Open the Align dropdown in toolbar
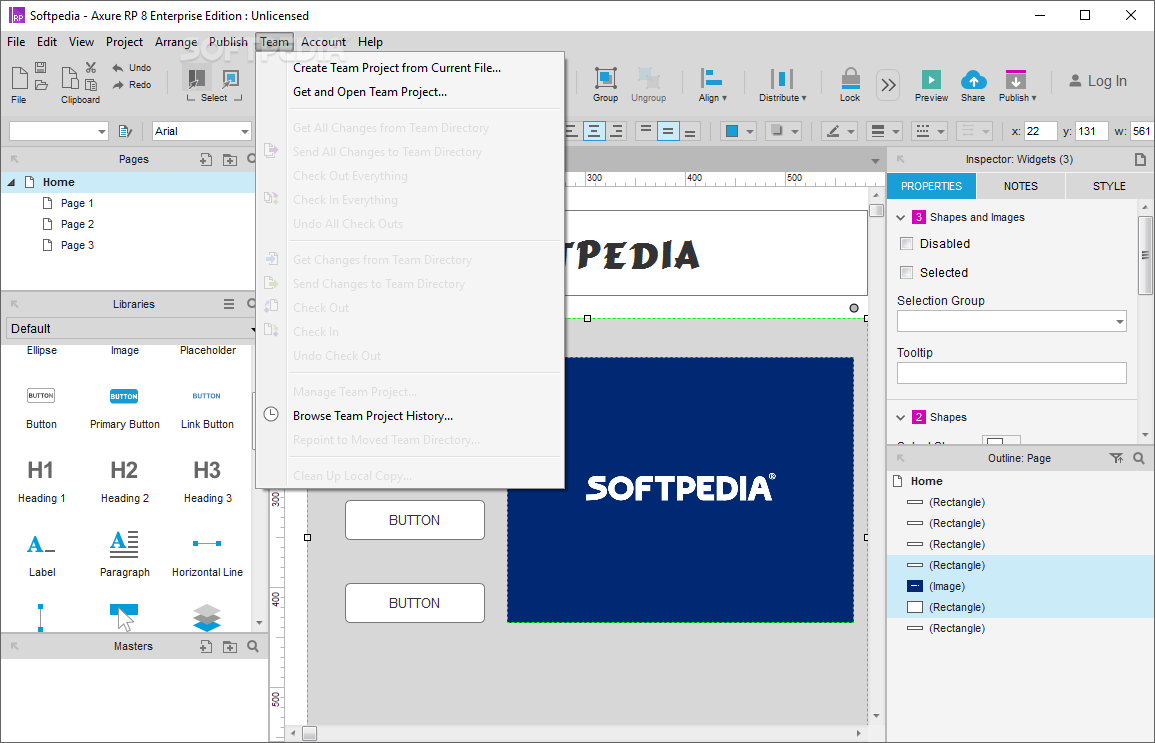The height and width of the screenshot is (743, 1155). click(x=712, y=85)
